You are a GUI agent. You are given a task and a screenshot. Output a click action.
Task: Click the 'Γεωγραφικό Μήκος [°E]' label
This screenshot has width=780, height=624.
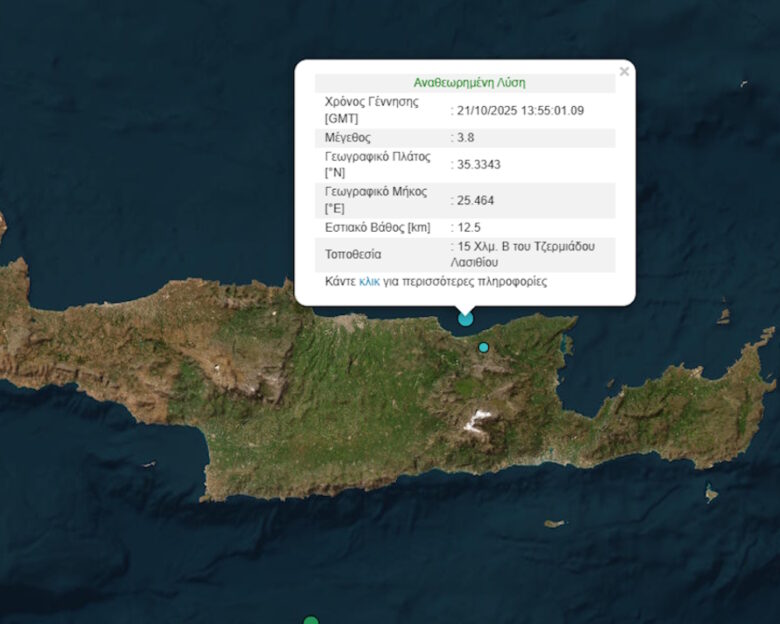pos(375,200)
